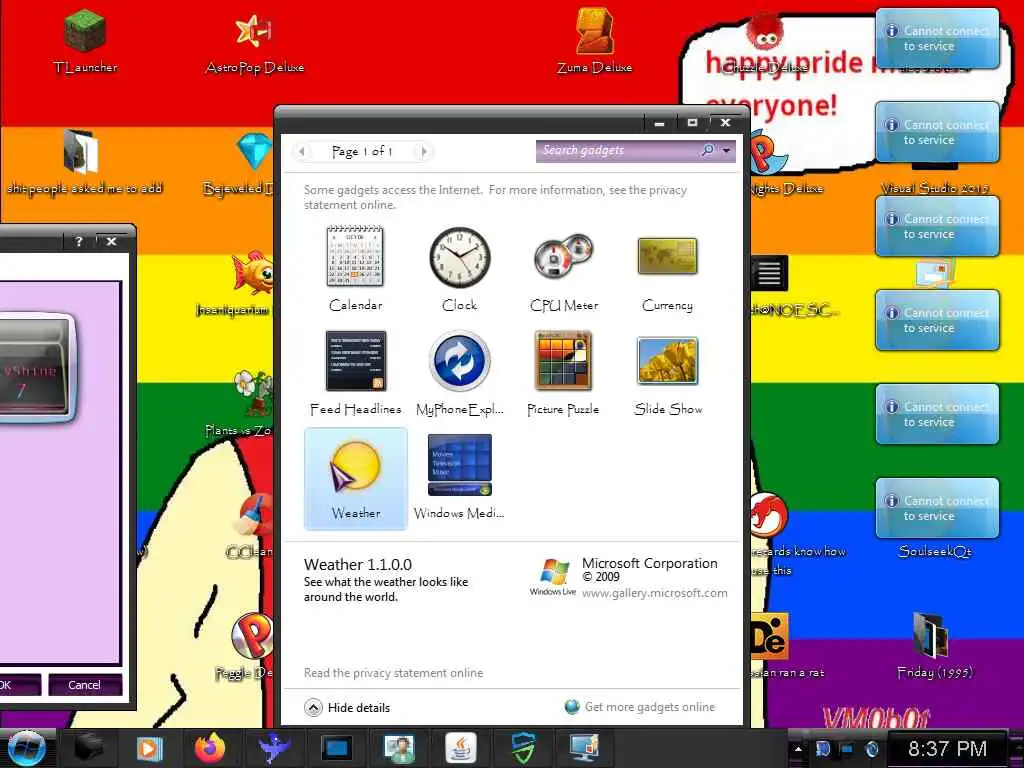Open the SoulseekQt desktop label
The image size is (1024, 768).
click(935, 551)
